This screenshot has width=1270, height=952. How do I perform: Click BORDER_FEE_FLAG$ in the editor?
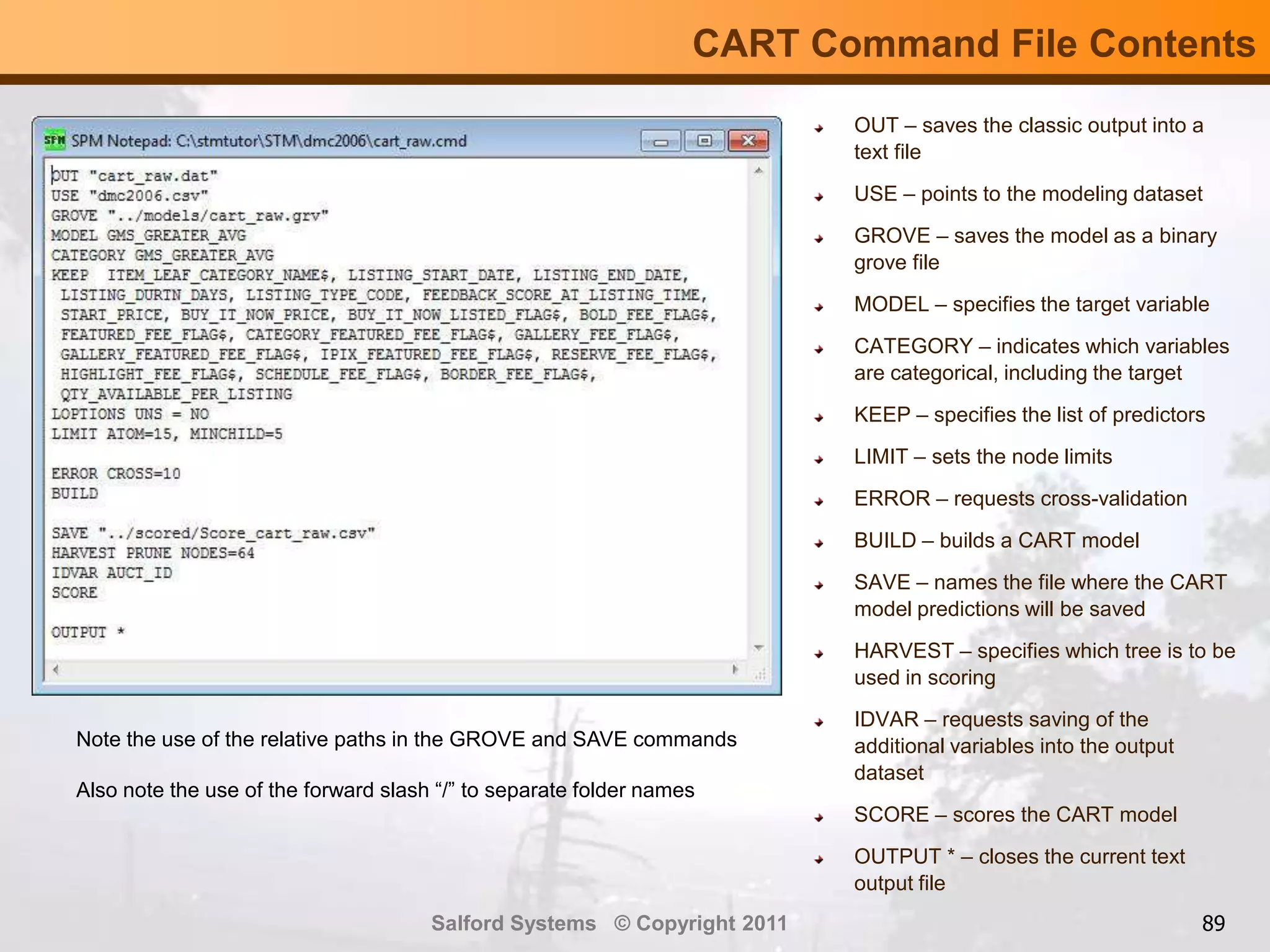click(x=515, y=374)
